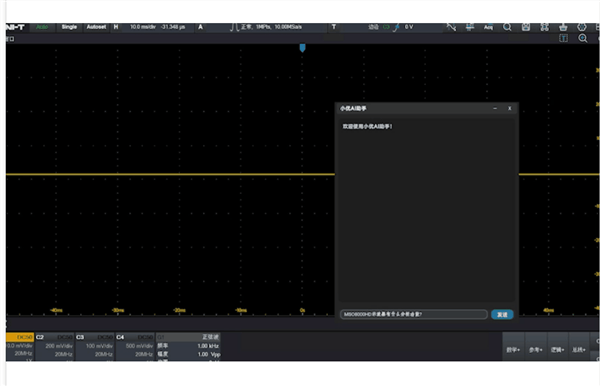
Task: Click the -31.348 µs delay value
Action: pos(173,27)
